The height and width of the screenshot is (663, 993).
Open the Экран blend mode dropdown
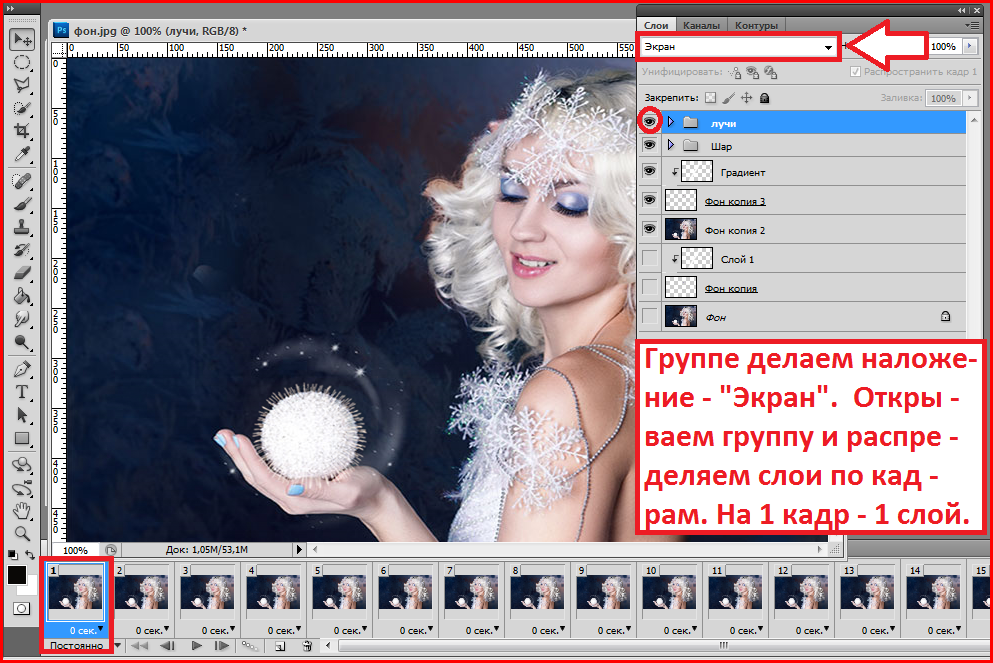(x=739, y=47)
